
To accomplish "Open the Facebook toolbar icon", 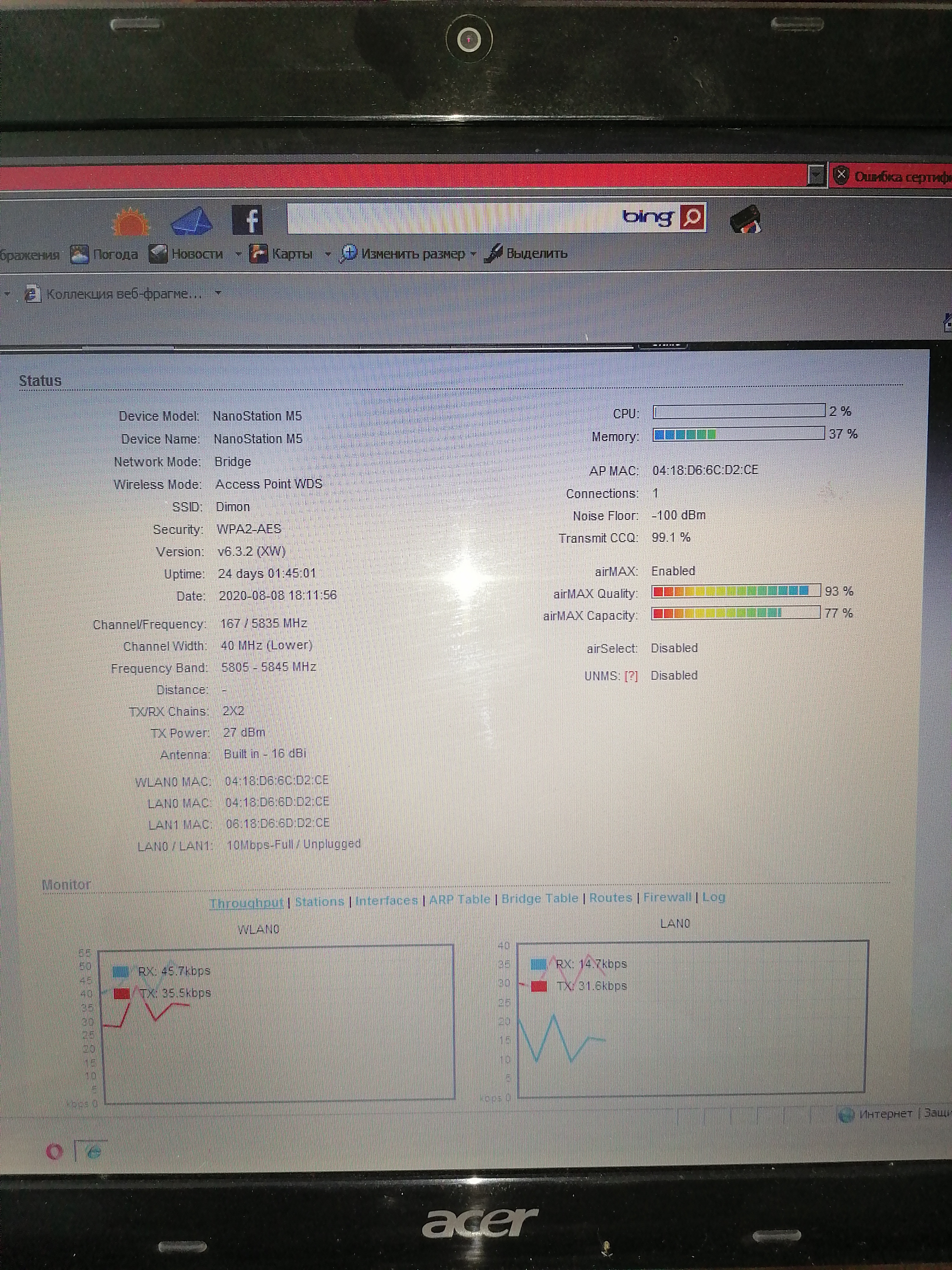I will point(247,220).
